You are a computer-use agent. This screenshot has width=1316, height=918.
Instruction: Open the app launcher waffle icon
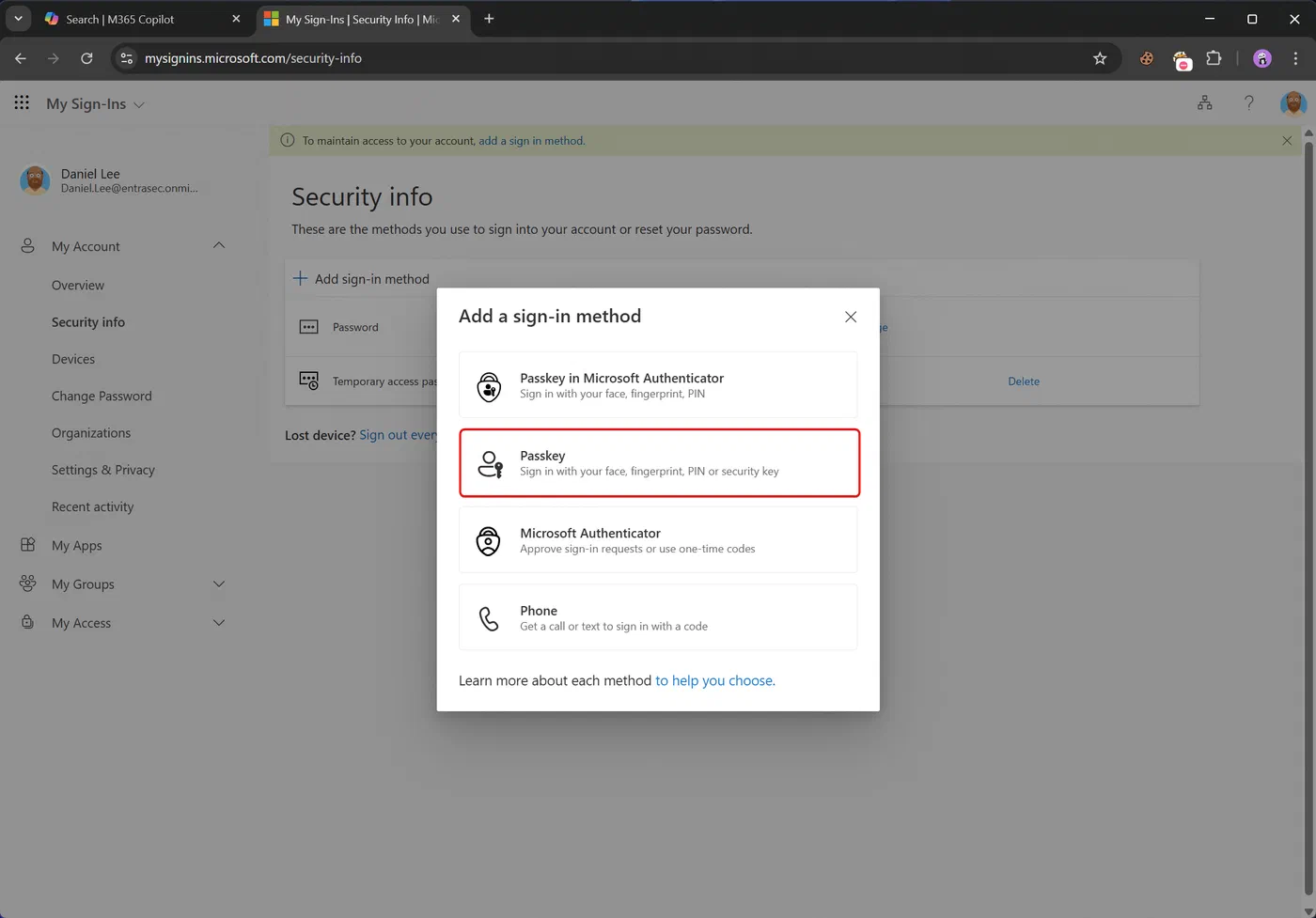pos(22,103)
